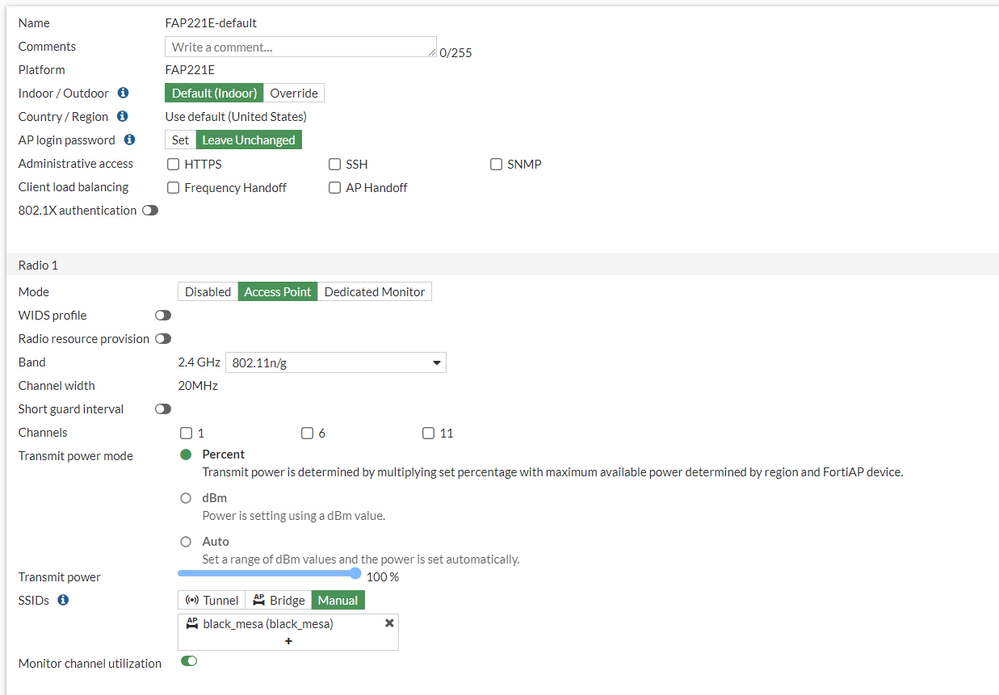Viewport: 999px width, 695px height.
Task: Choose the Auto transmit power mode
Action: [x=185, y=542]
